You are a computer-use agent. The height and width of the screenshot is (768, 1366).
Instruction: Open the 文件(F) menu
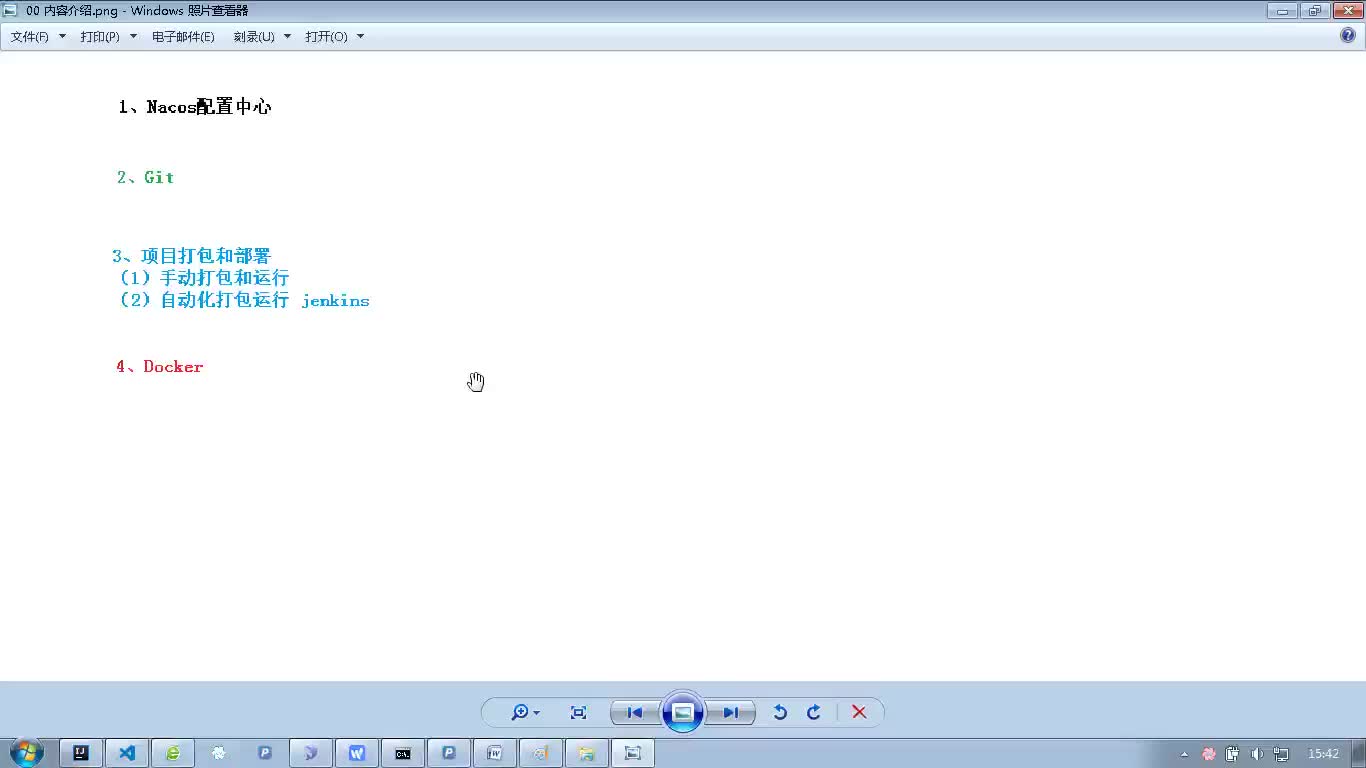(x=38, y=36)
